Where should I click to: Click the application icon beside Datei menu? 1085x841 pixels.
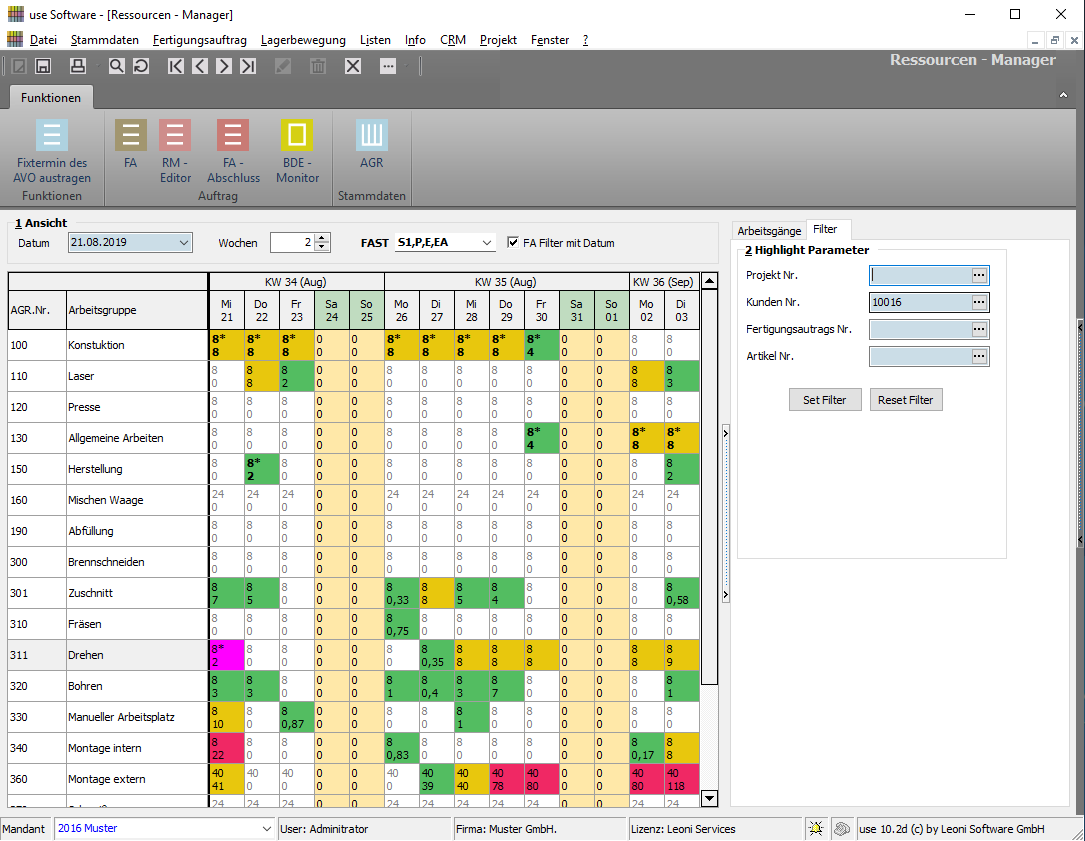click(15, 39)
